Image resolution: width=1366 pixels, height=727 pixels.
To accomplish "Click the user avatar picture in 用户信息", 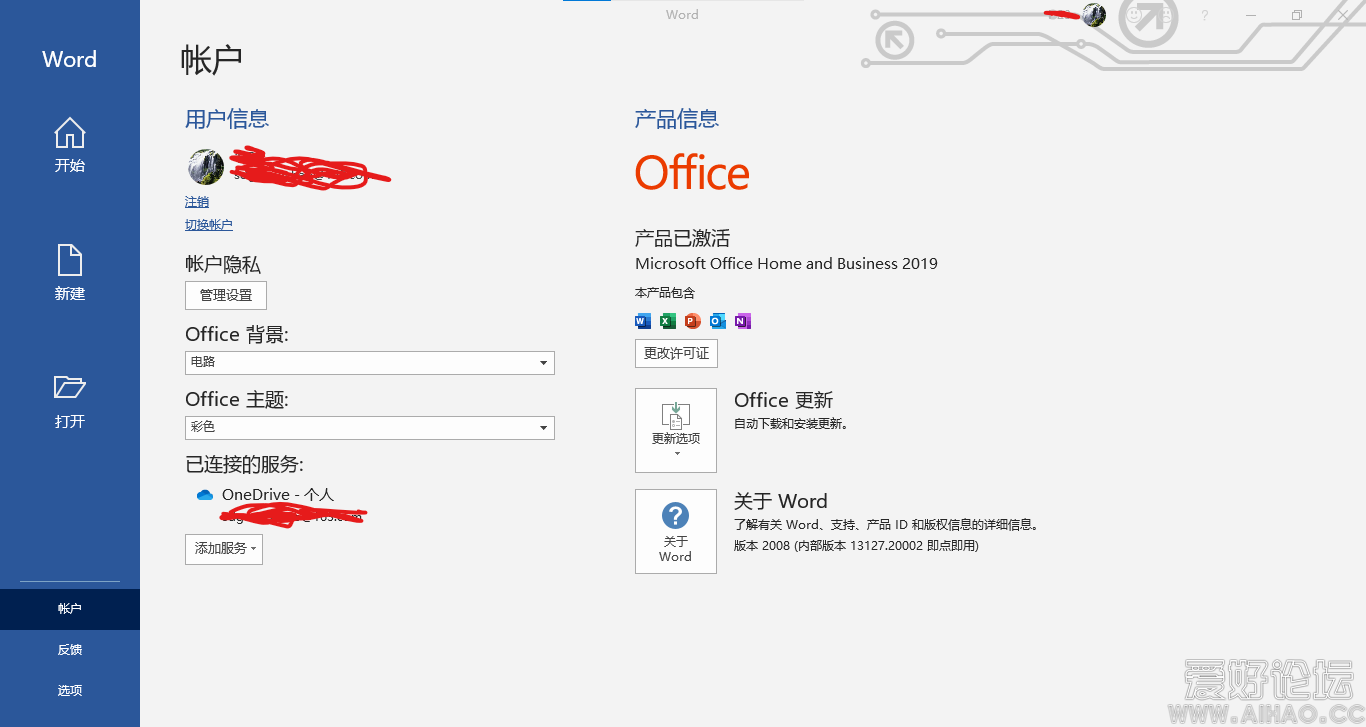I will pos(205,167).
